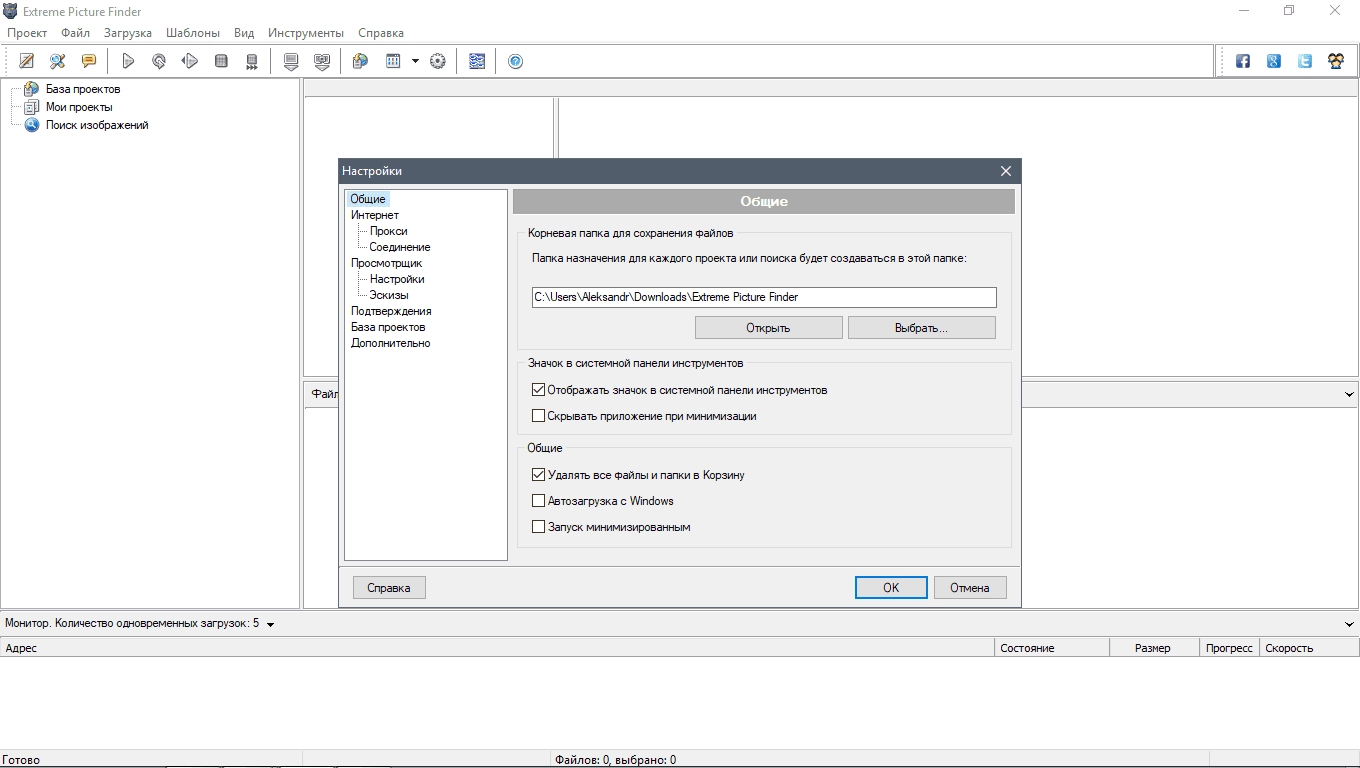Select Прокси in the settings tree

click(388, 231)
